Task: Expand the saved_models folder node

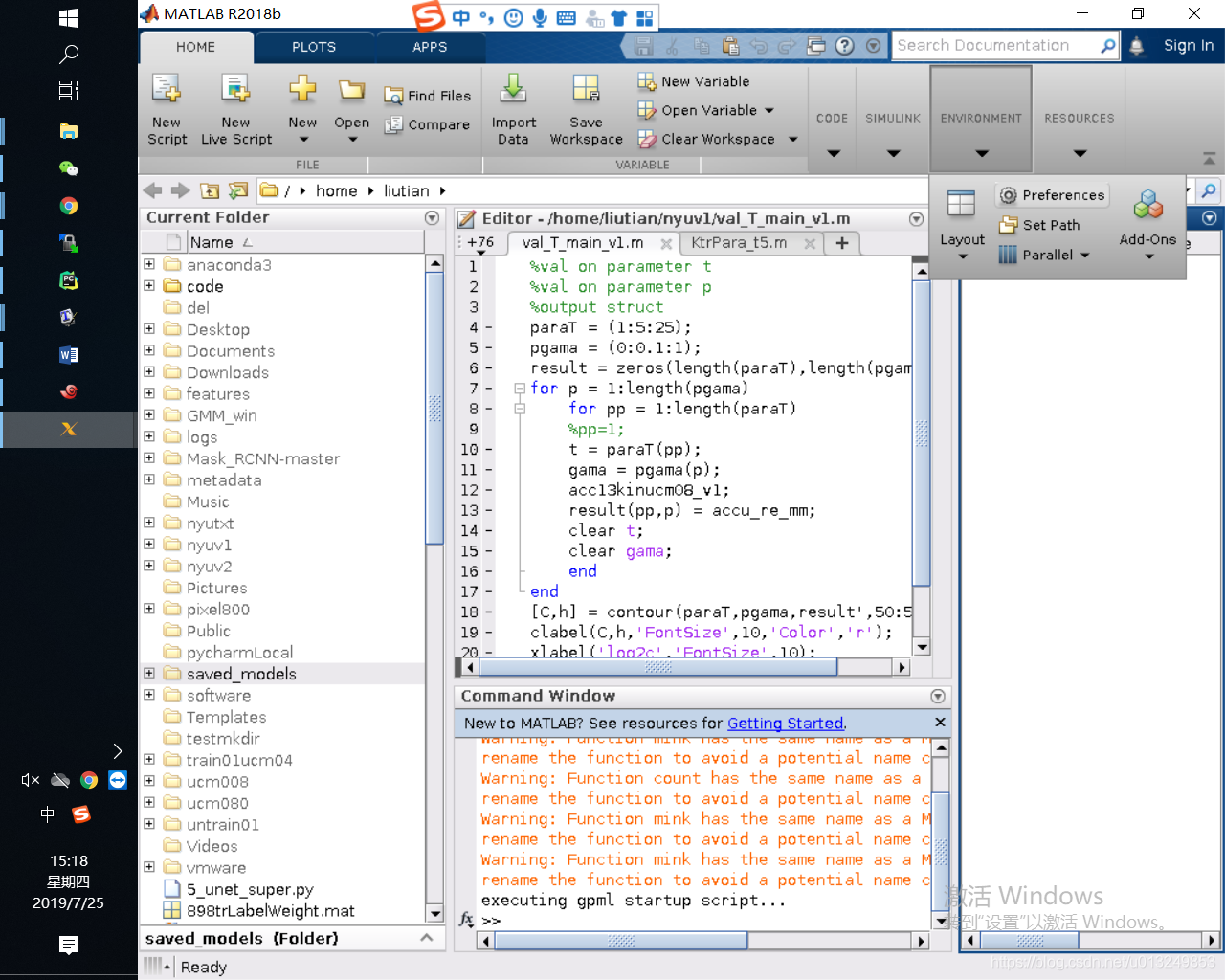Action: (149, 673)
